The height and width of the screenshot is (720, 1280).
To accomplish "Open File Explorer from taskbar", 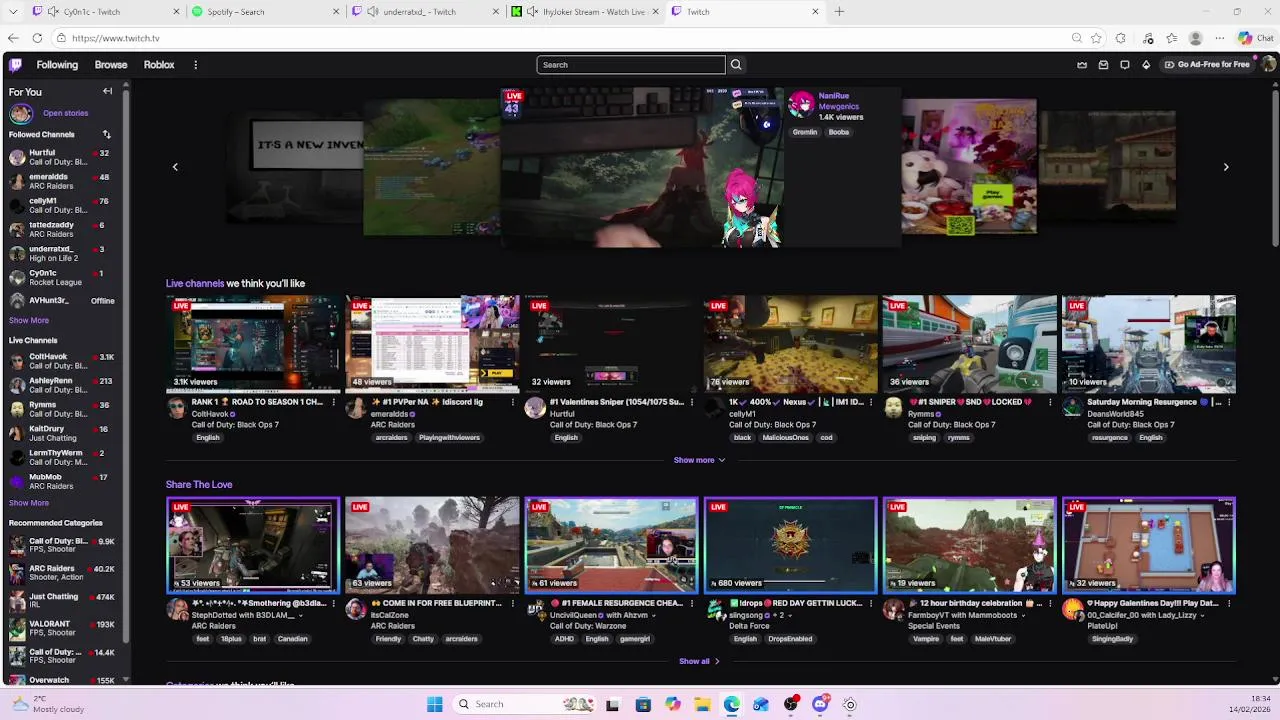I will pyautogui.click(x=702, y=704).
